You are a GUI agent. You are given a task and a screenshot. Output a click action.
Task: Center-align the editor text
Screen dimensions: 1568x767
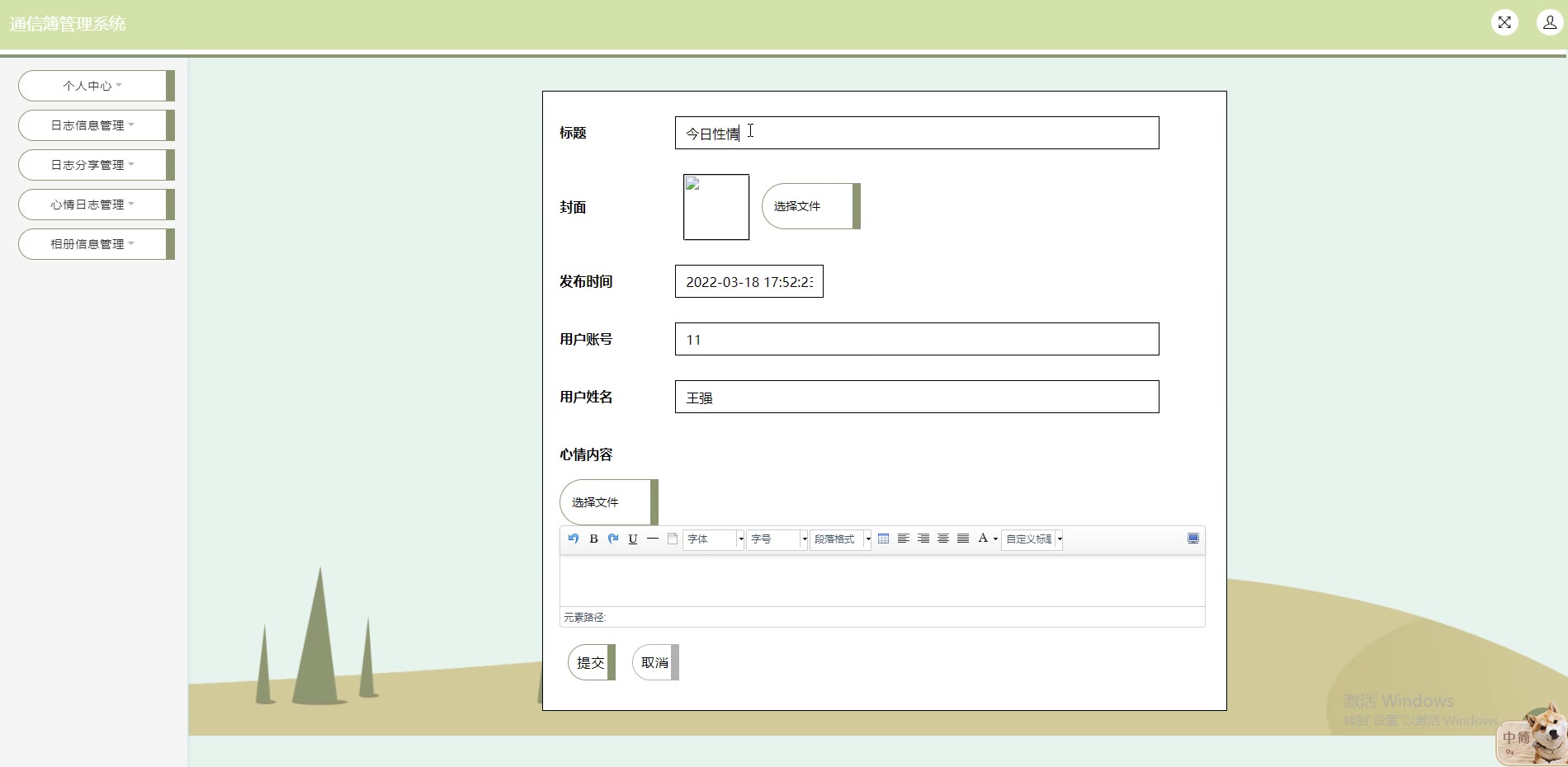(943, 539)
